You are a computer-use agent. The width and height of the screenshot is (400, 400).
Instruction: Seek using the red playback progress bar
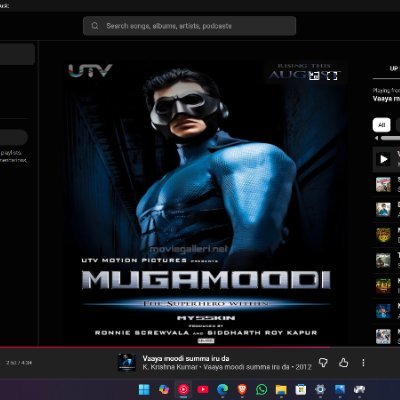200,347
